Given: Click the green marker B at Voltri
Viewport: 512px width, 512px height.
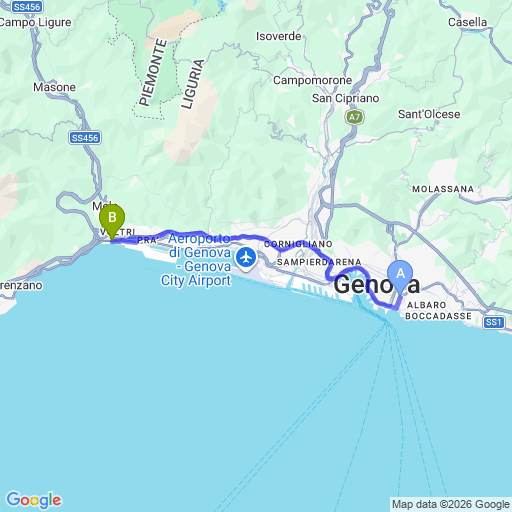Looking at the screenshot, I should (112, 221).
